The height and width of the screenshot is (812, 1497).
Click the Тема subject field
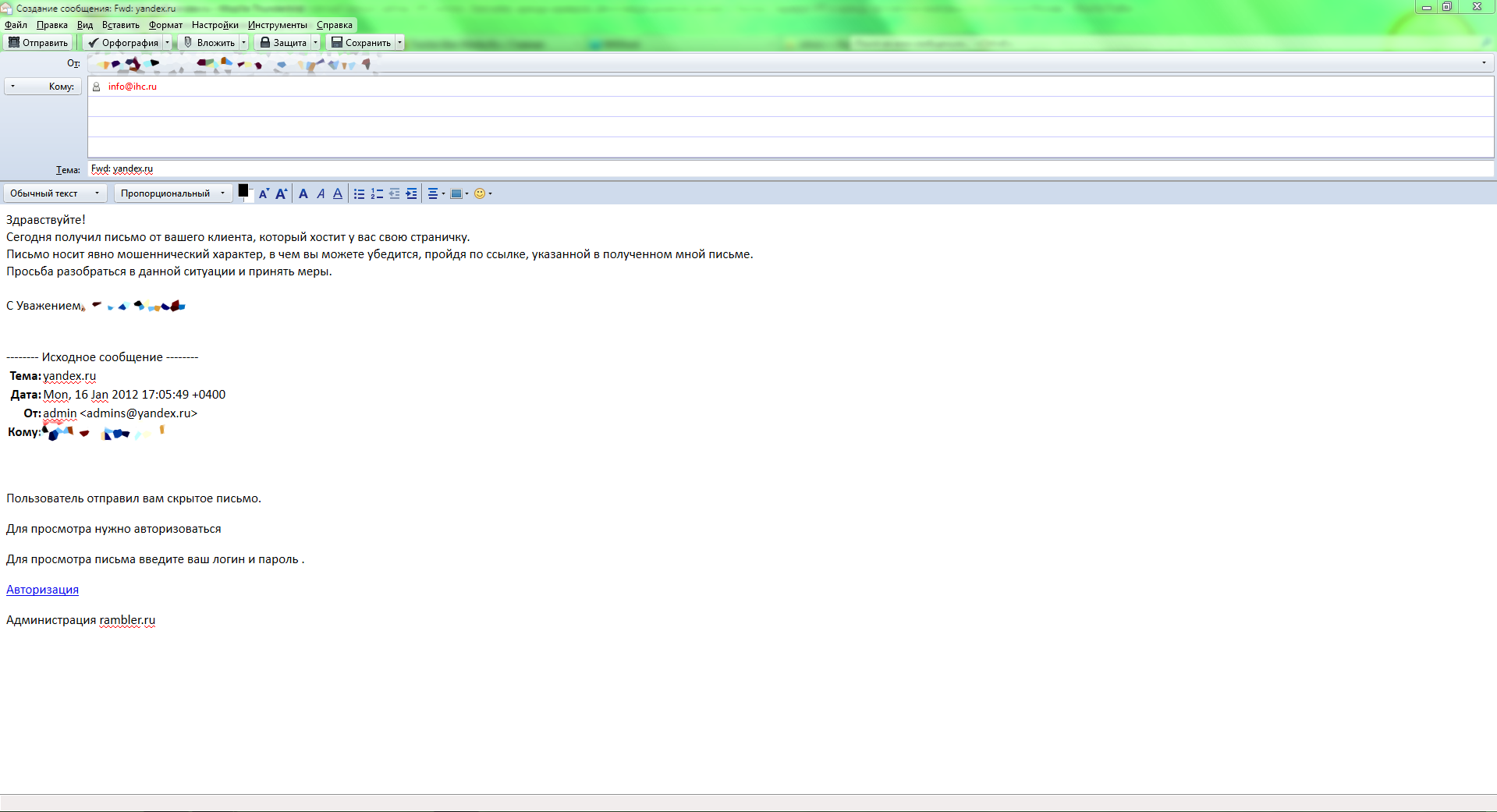coord(791,168)
